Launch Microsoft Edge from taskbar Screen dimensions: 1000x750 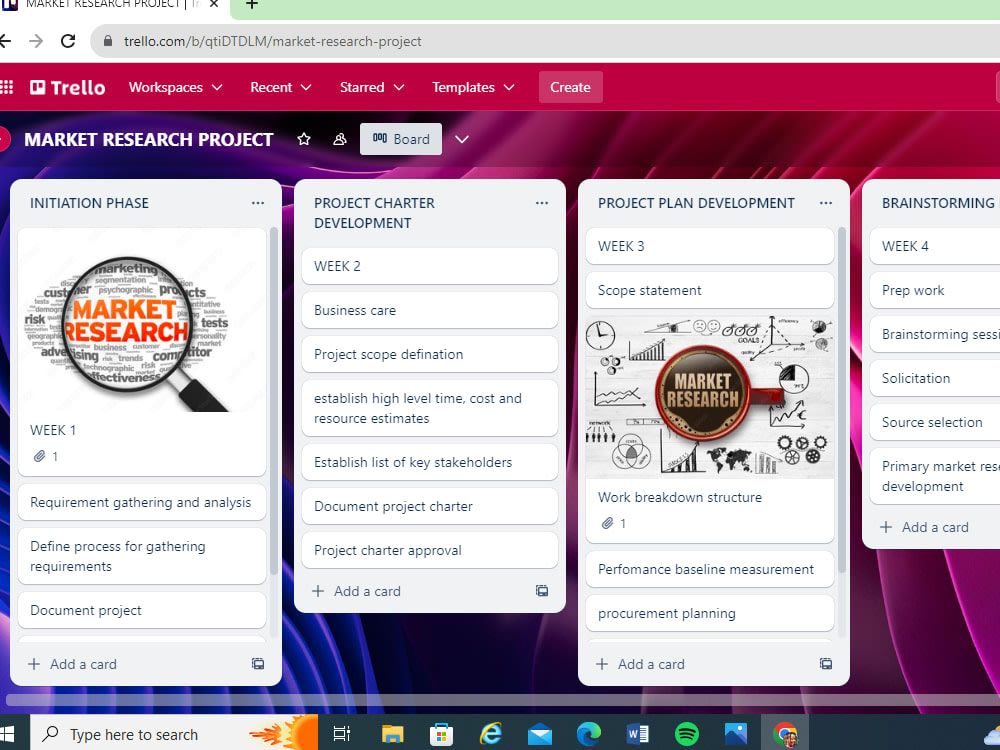(x=589, y=734)
